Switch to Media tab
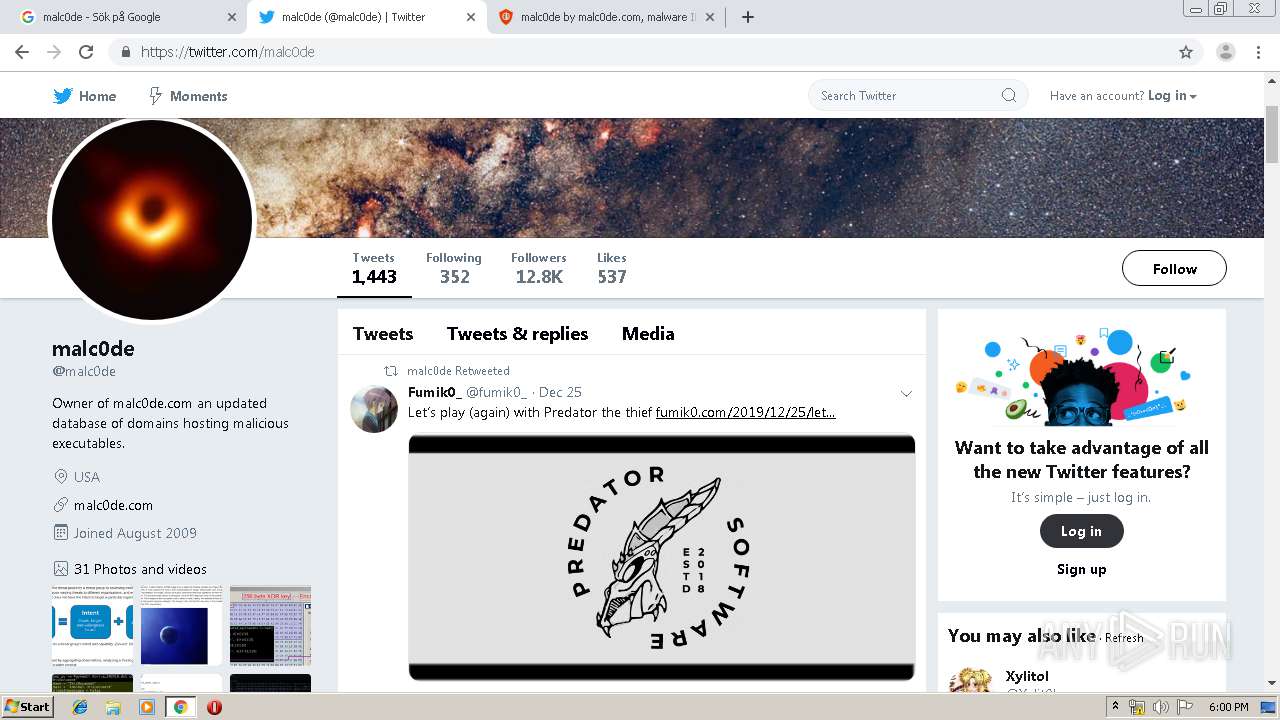The image size is (1280, 720). tap(648, 334)
